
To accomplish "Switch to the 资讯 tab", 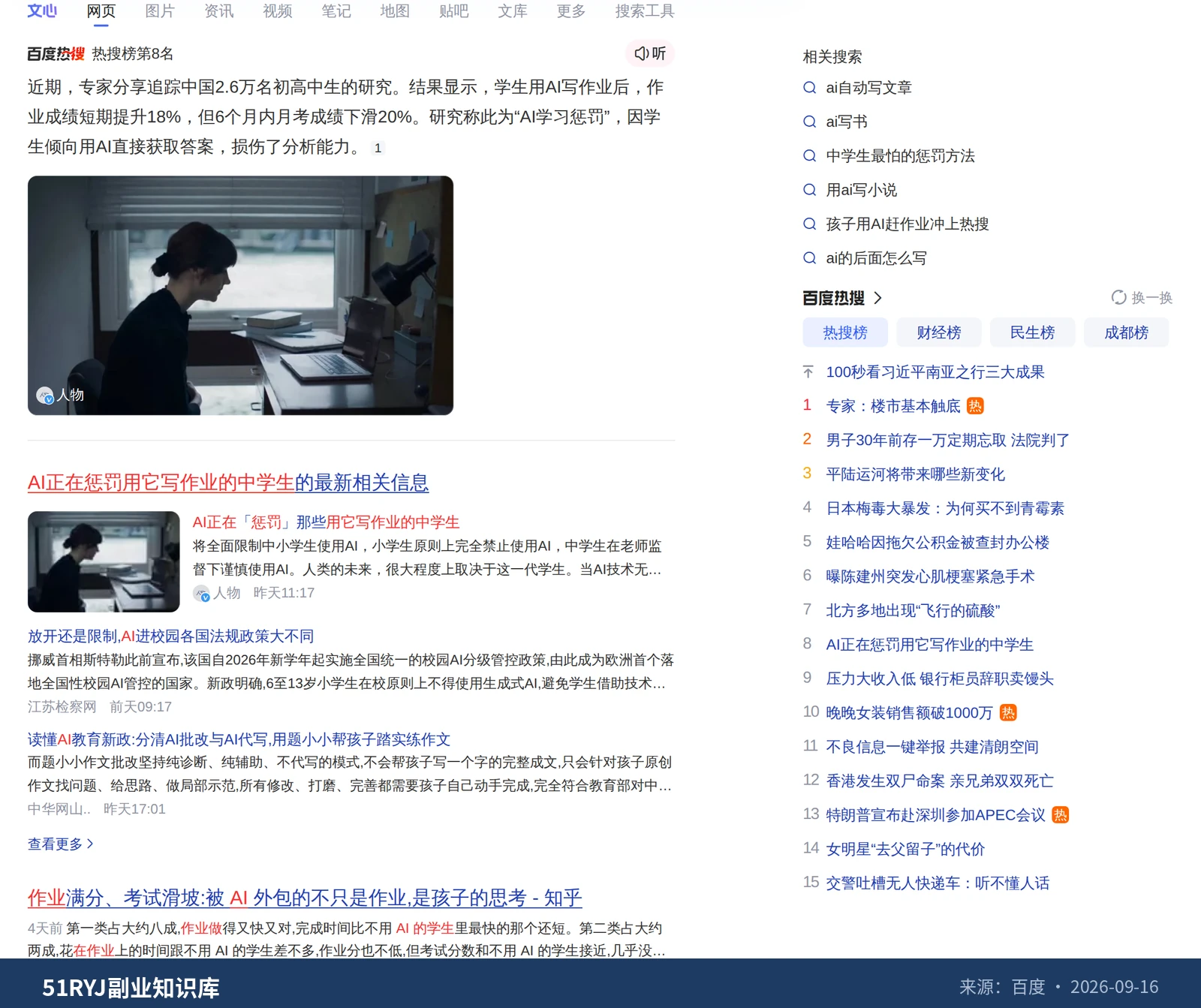I will (x=218, y=11).
